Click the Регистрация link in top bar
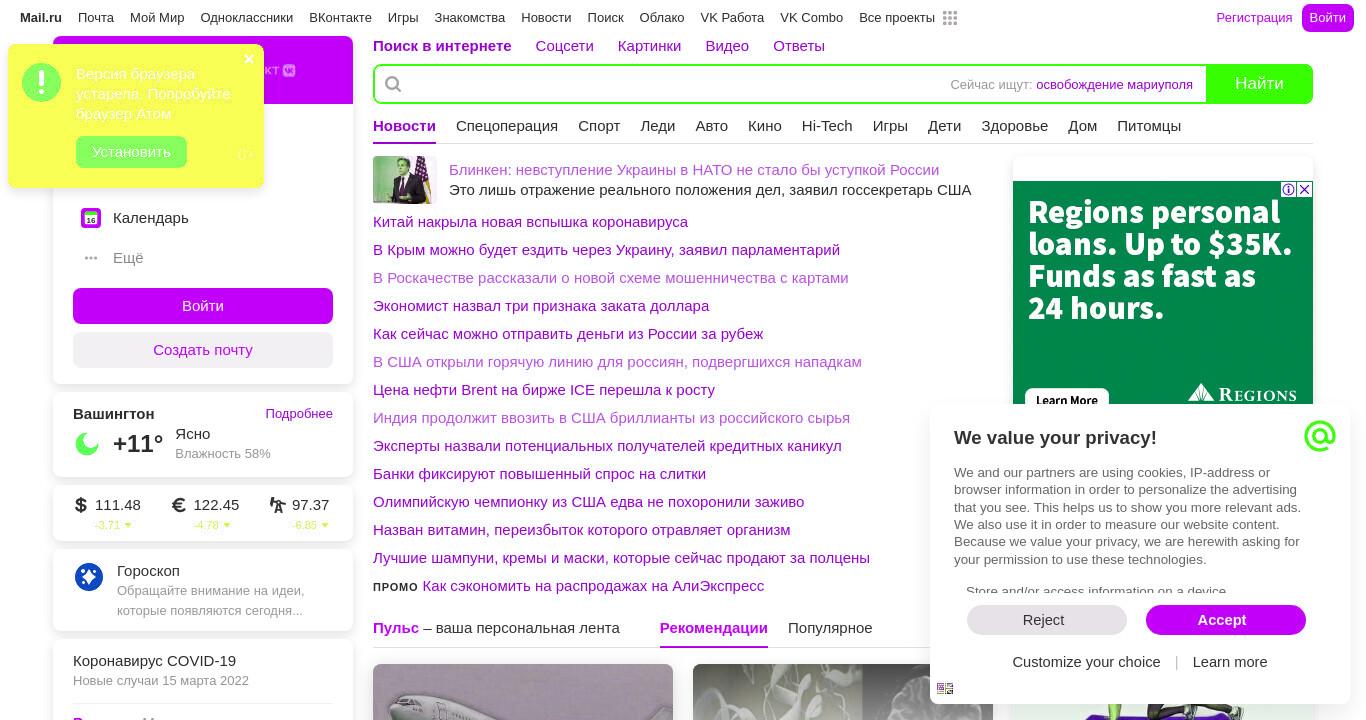The height and width of the screenshot is (720, 1366). (1254, 18)
